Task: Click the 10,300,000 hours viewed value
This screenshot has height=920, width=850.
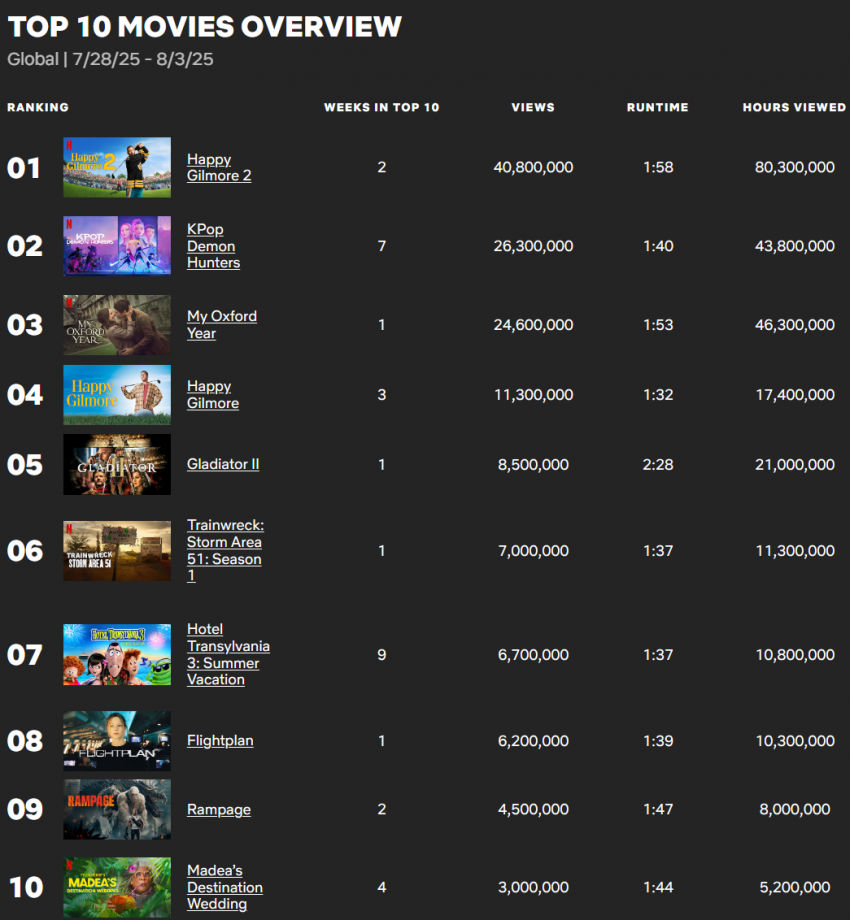Action: click(x=795, y=740)
